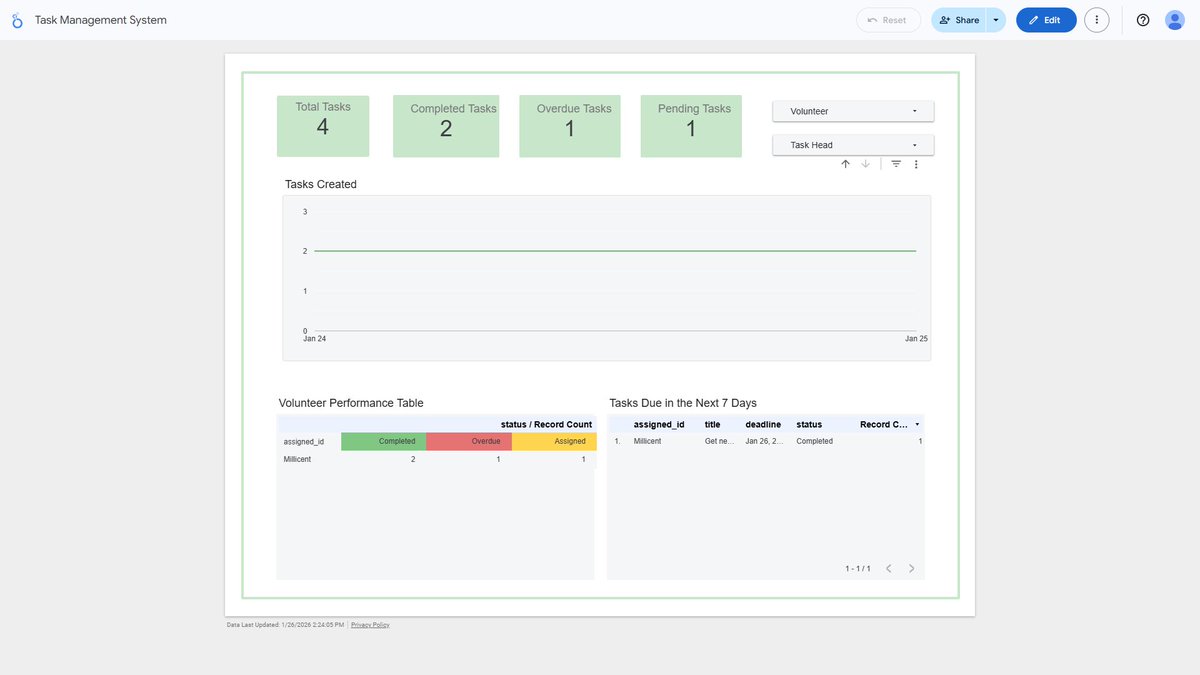The image size is (1200, 675).
Task: Click the 'Volunteer Performance Table' heading
Action: [351, 403]
